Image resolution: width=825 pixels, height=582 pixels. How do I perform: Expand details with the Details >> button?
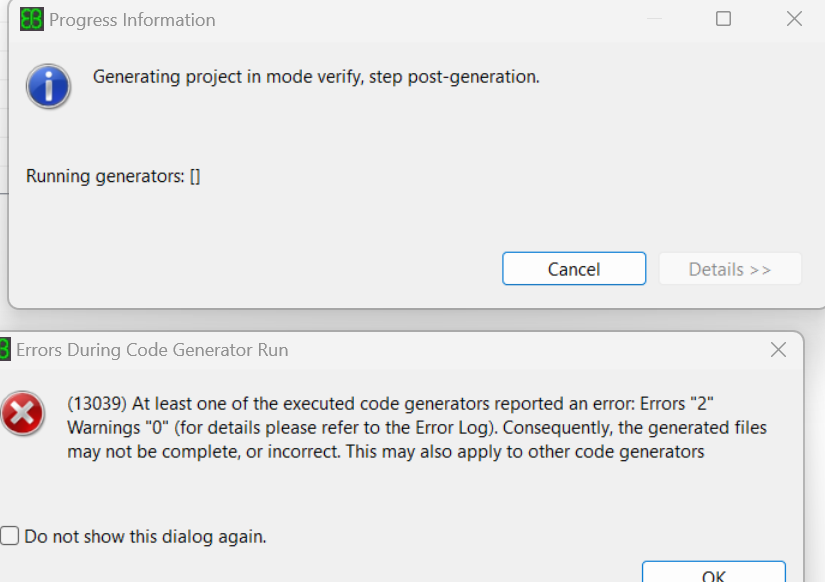click(730, 269)
